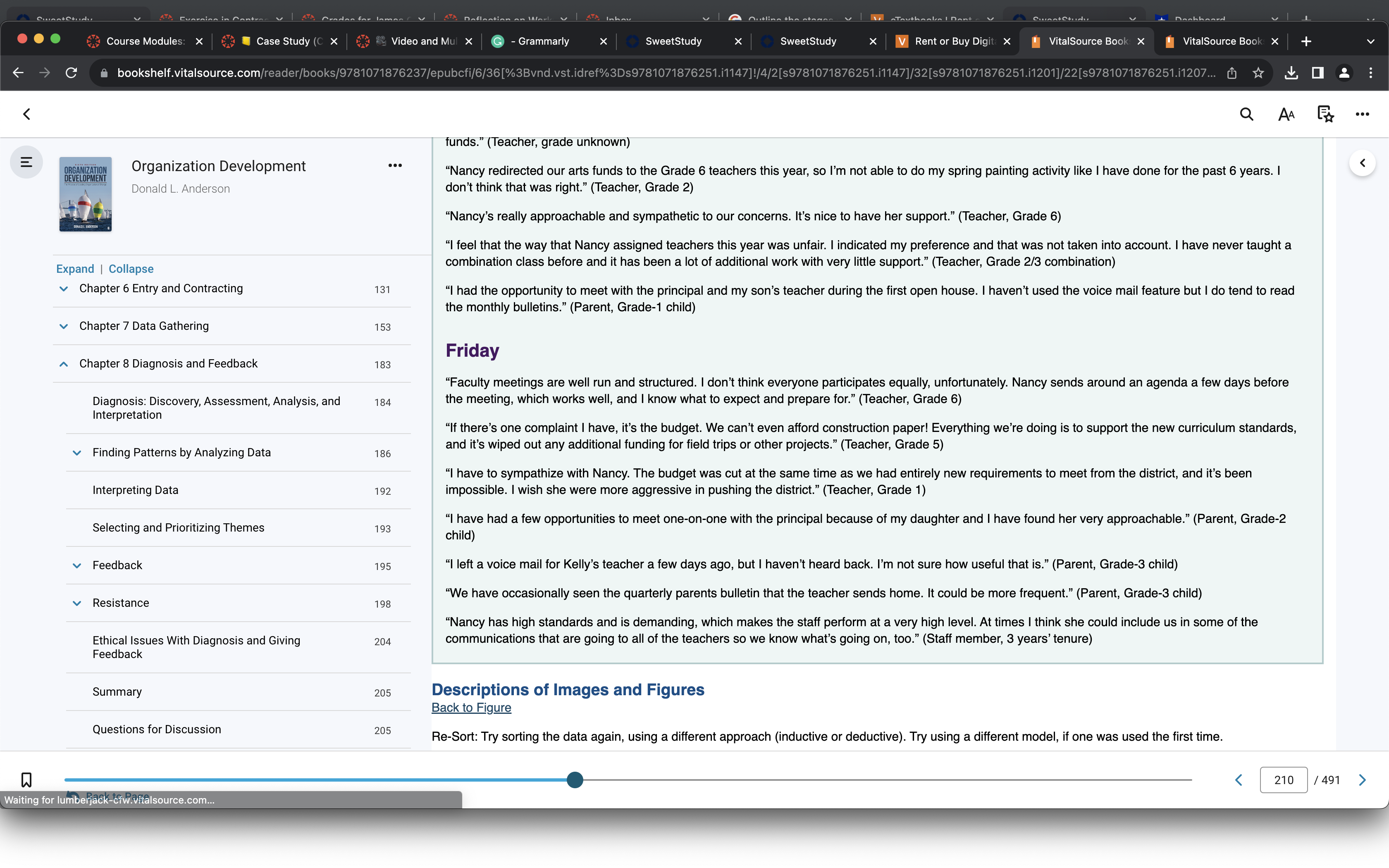Screen dimensions: 1389x868
Task: Click the address bar URL
Action: click(666, 73)
